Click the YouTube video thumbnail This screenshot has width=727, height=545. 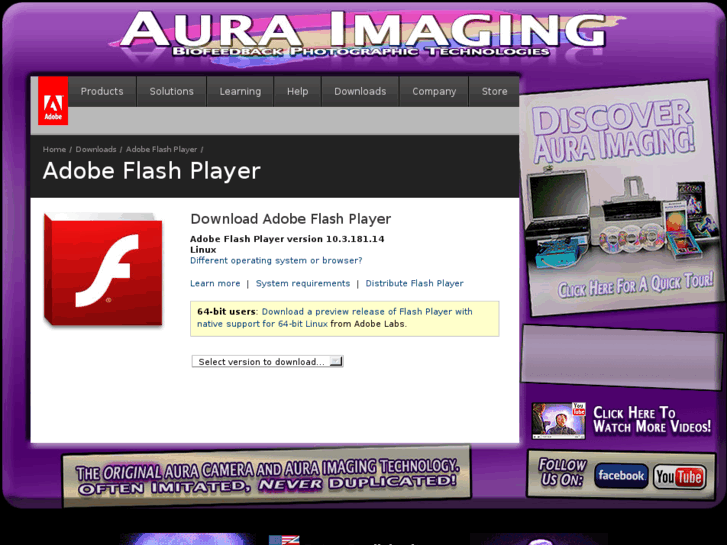tap(559, 421)
